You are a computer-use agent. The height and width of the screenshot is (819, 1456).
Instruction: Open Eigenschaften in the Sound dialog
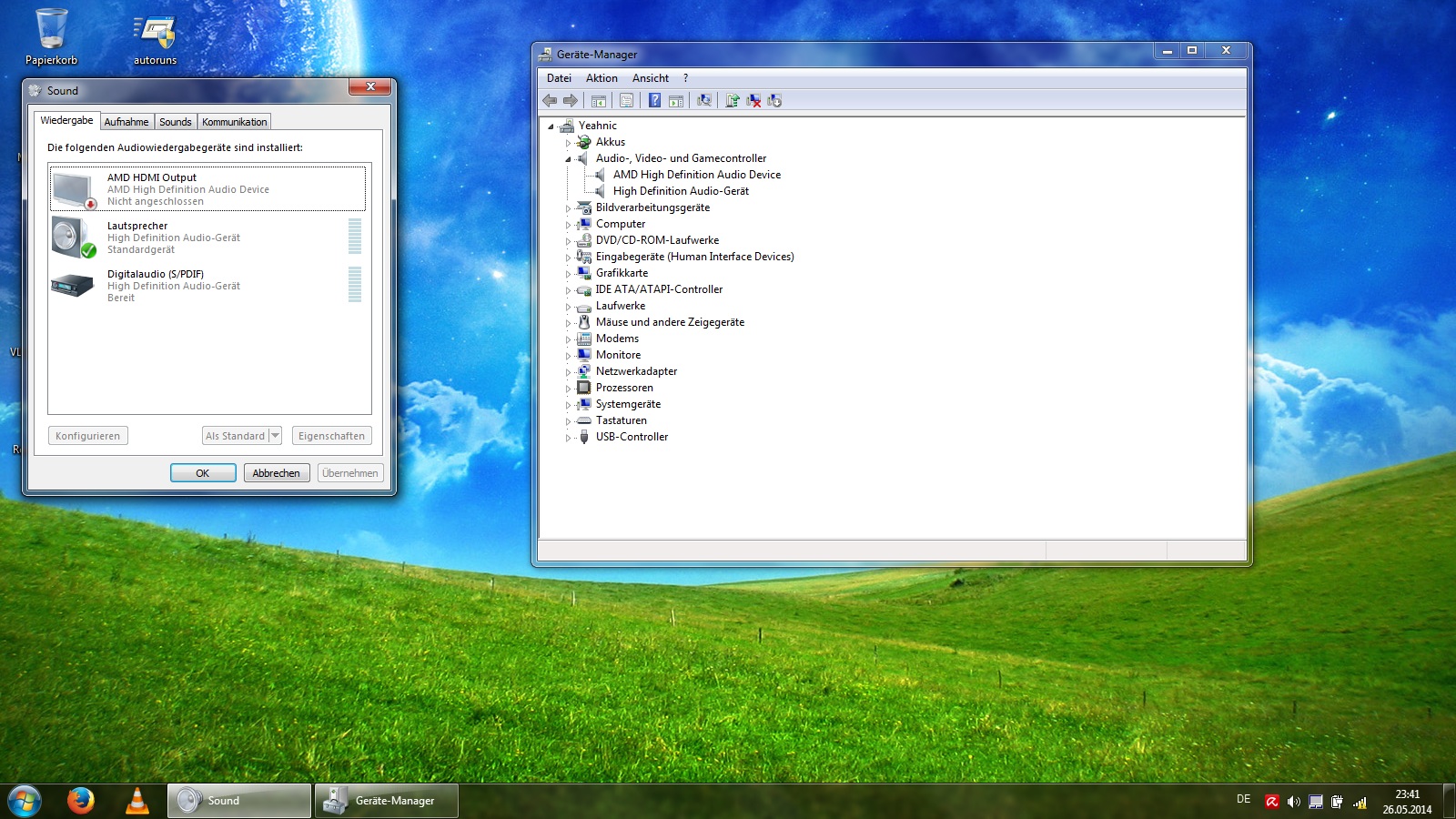click(x=331, y=436)
